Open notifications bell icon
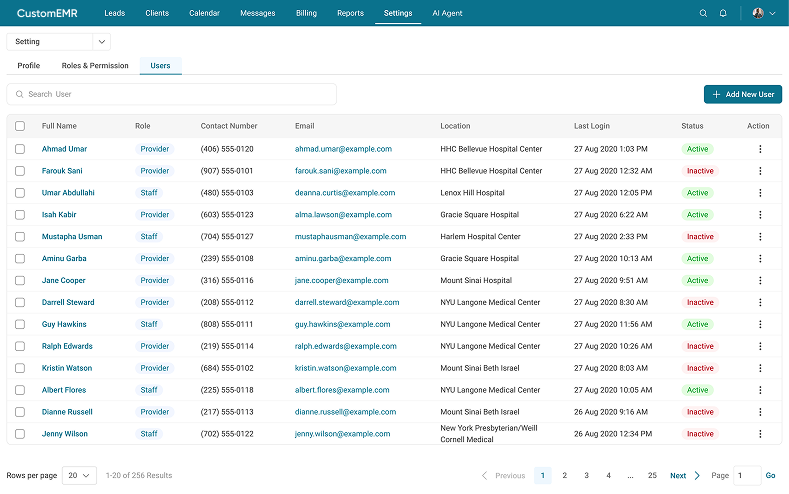This screenshot has height=494, width=789. [723, 13]
